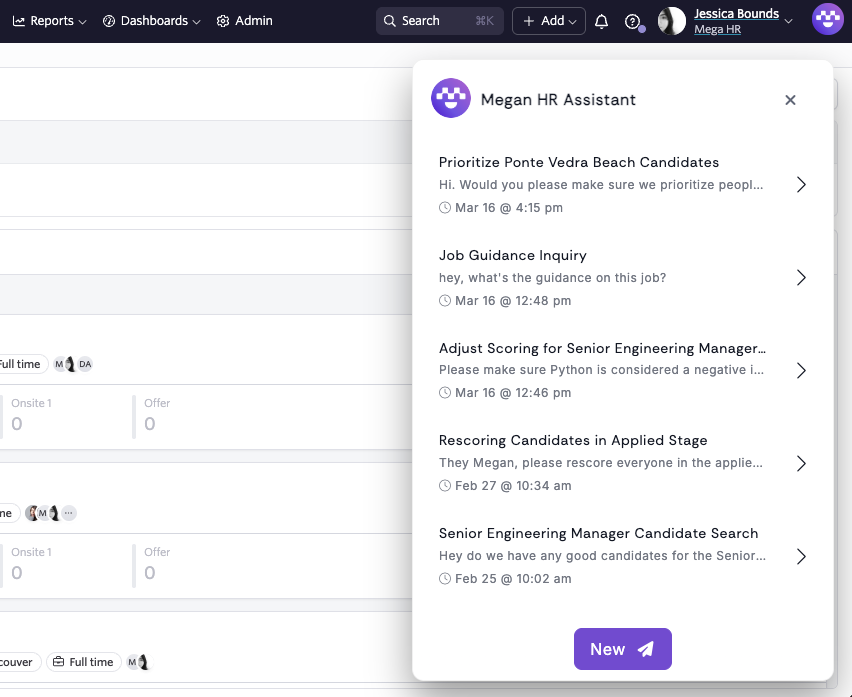The image size is (852, 697).
Task: Click Jessica Bounds profile avatar
Action: [x=672, y=21]
